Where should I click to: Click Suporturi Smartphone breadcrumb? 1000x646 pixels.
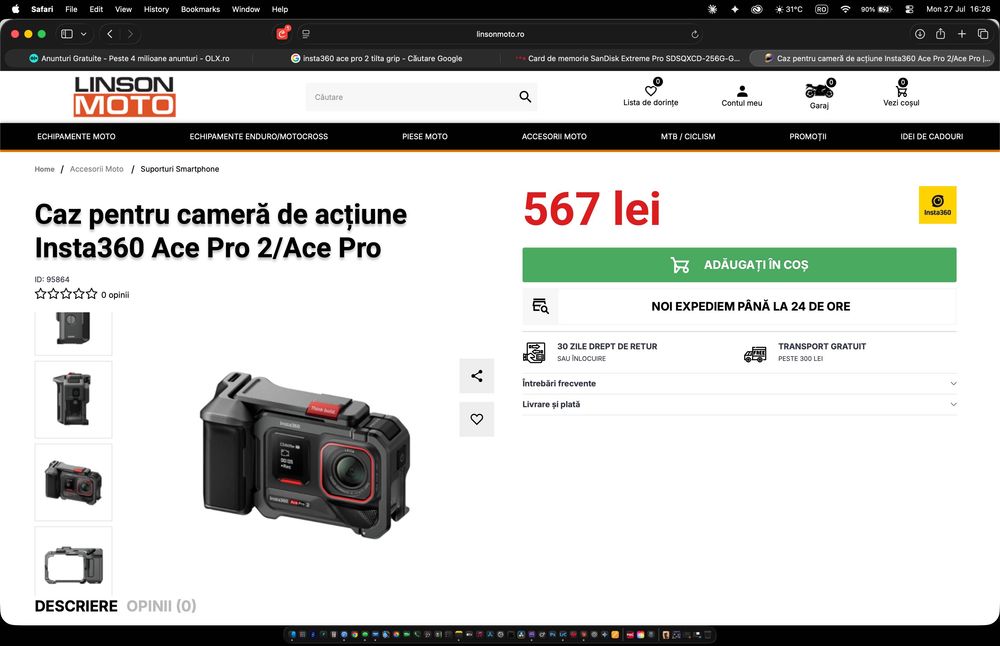click(x=180, y=169)
